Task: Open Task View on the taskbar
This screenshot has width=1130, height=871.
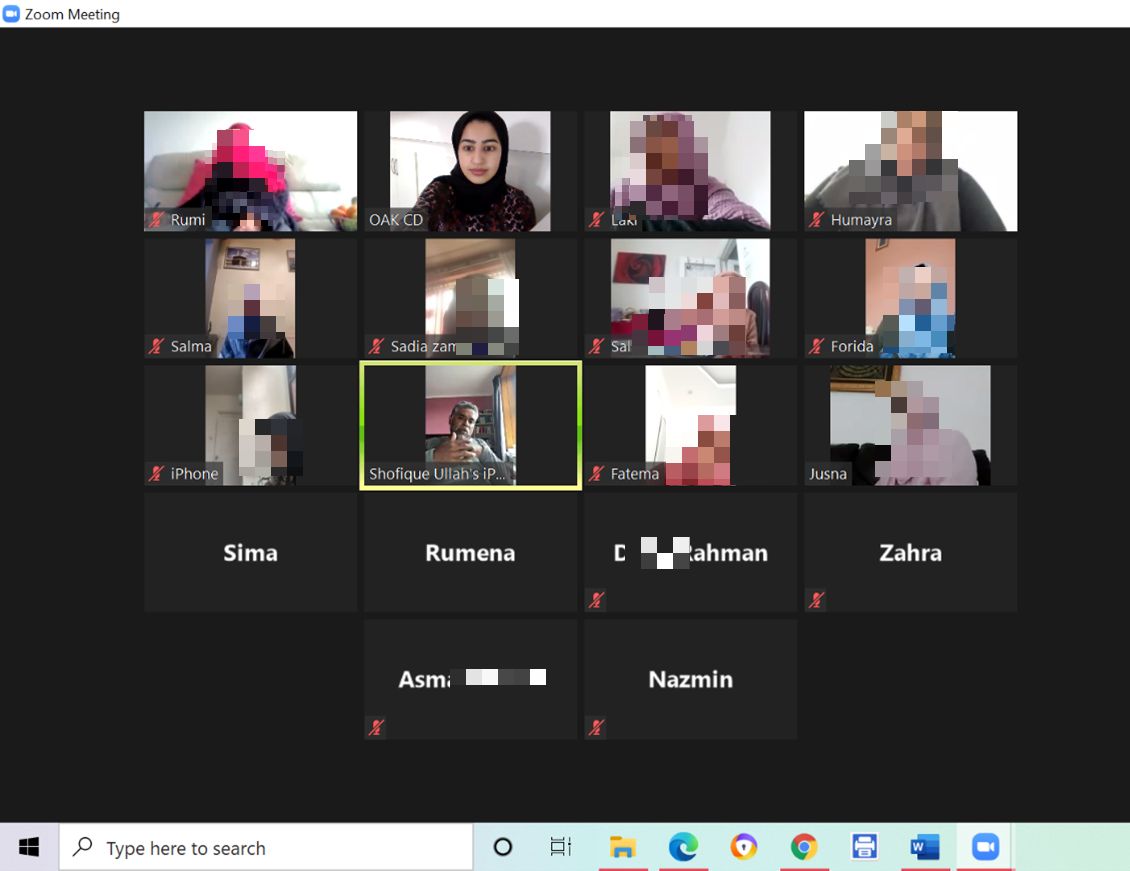Action: pos(561,847)
